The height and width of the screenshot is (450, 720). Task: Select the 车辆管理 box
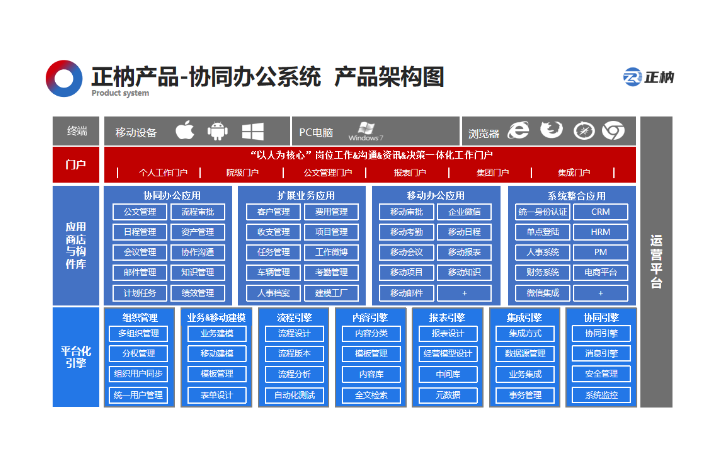(273, 272)
